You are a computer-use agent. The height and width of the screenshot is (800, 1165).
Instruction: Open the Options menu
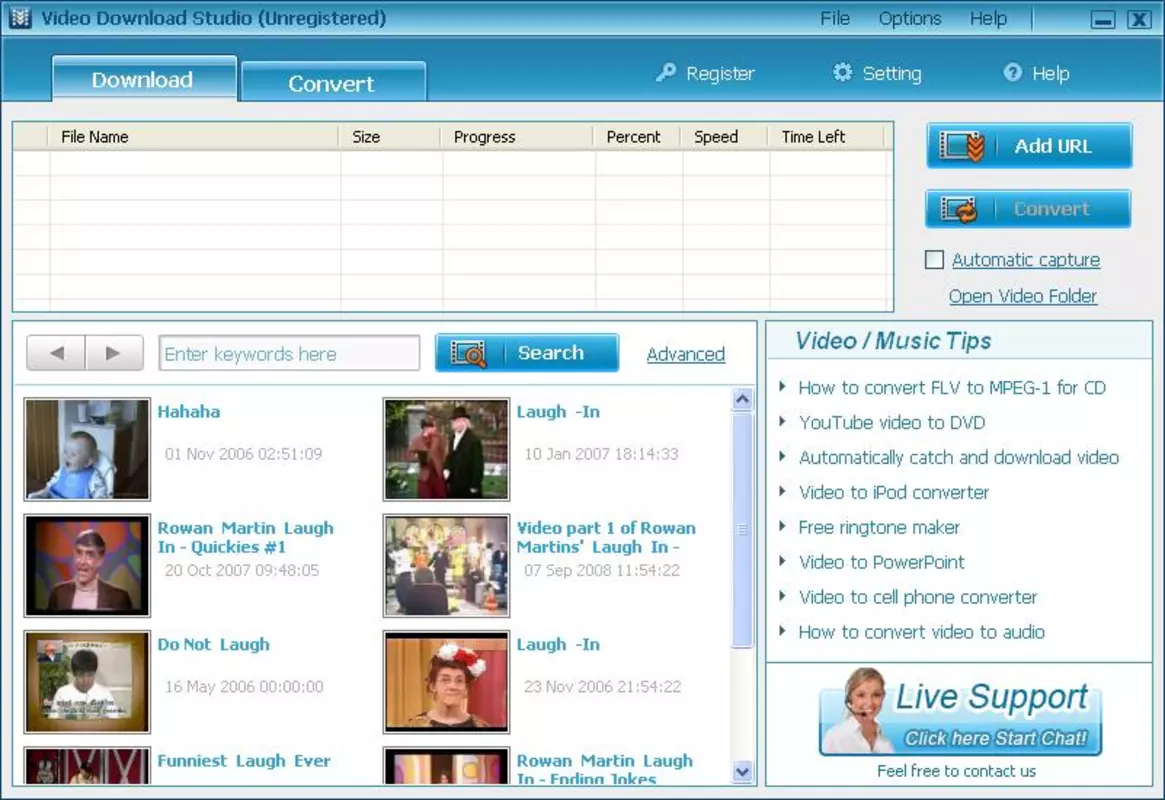[x=909, y=19]
